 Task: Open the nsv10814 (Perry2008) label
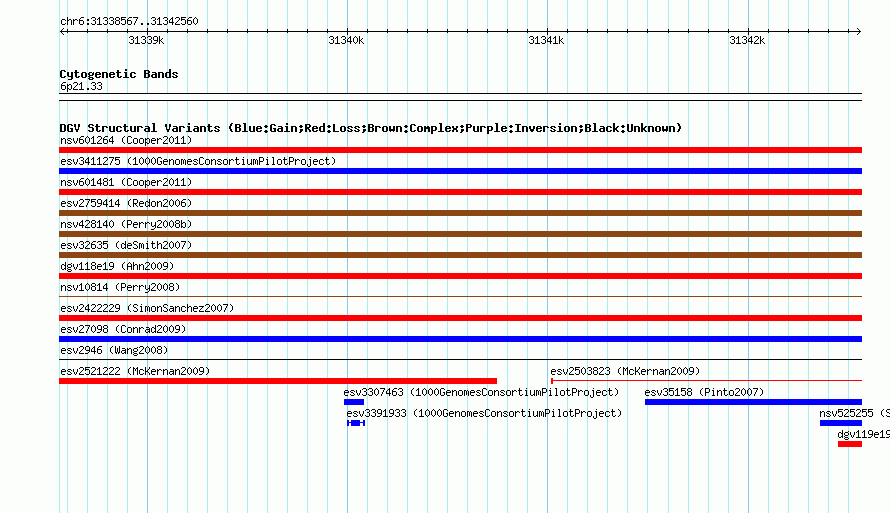coord(120,287)
